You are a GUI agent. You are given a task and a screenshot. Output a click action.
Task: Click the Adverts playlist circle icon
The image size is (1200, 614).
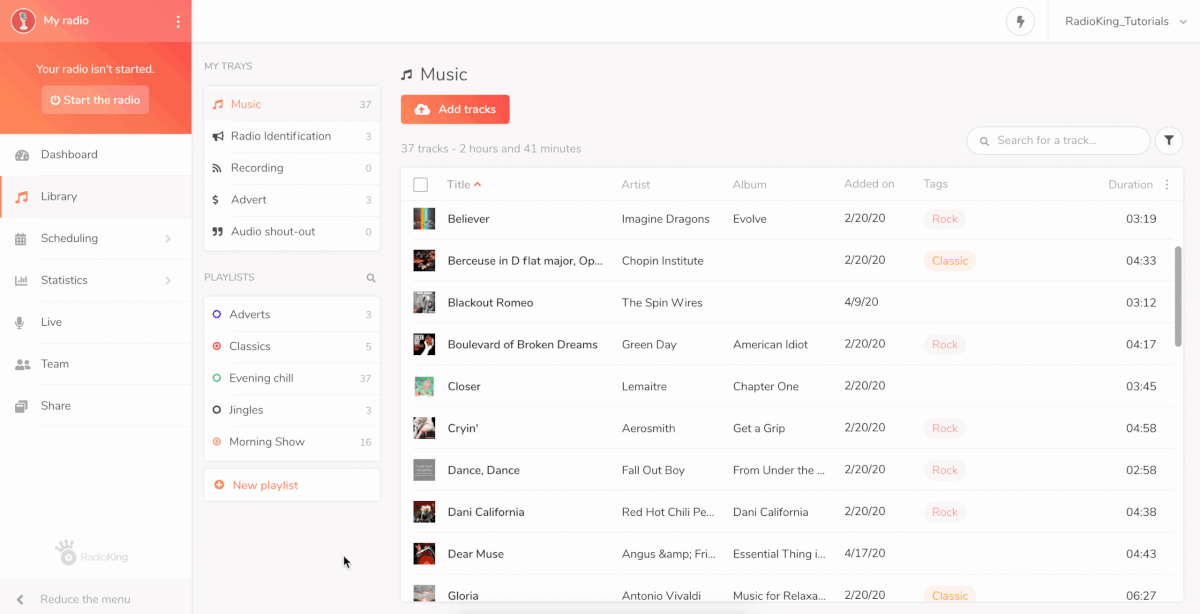pos(217,314)
